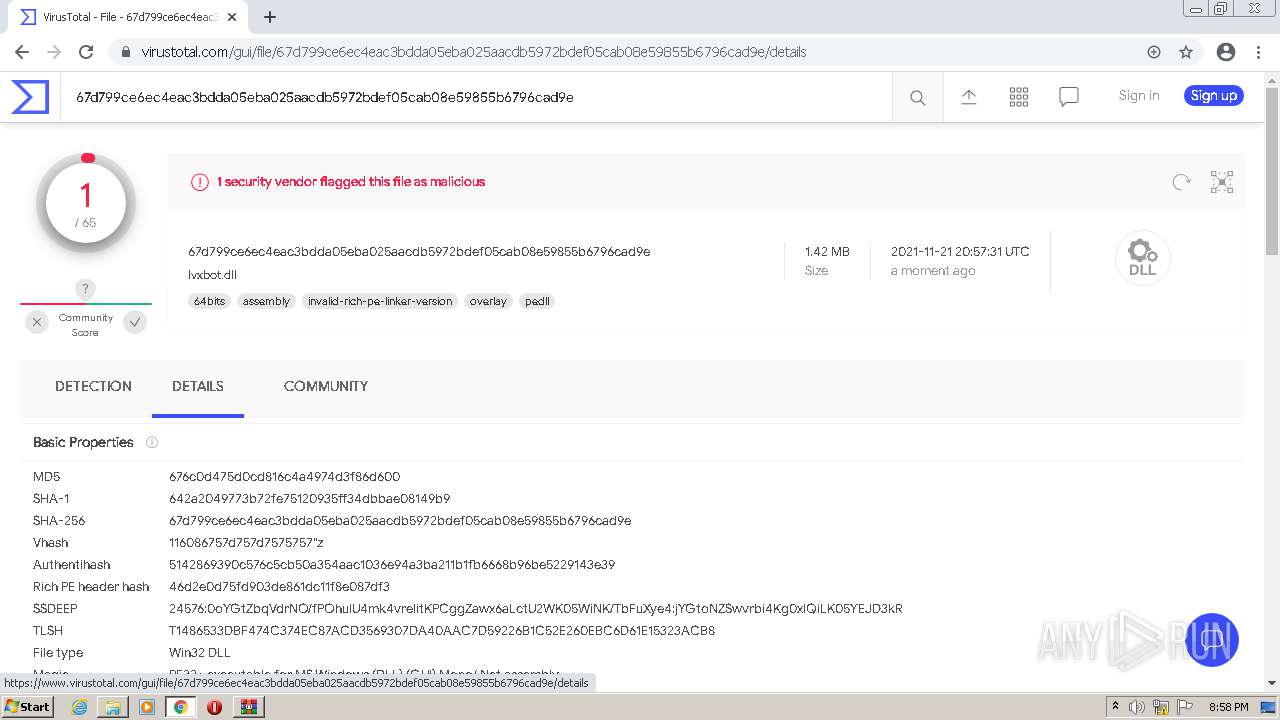Click the SHA-1 hash value
1280x720 pixels.
[309, 499]
